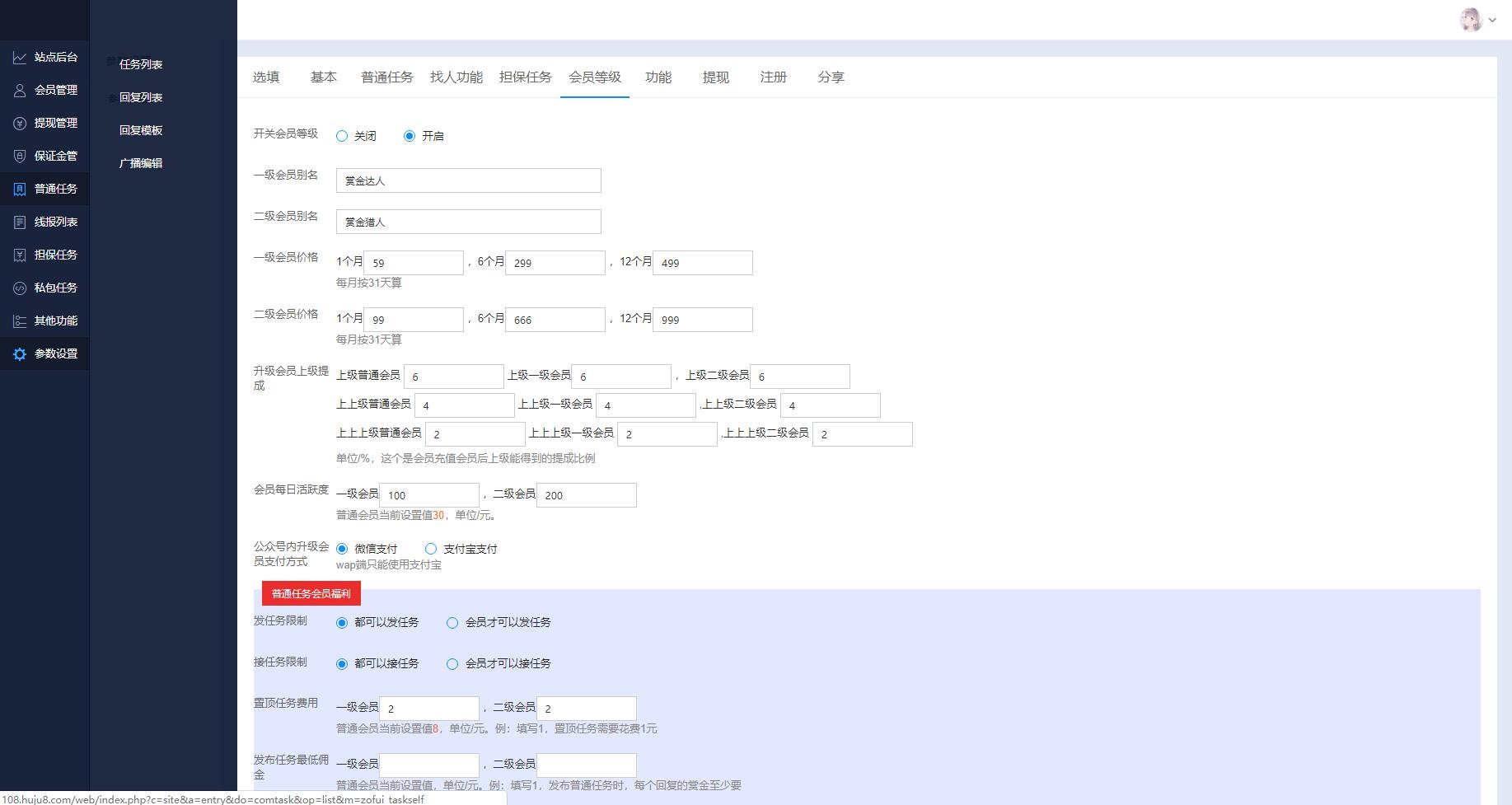Click the 私包任务 icon in sidebar
This screenshot has height=805, width=1512.
(20, 288)
